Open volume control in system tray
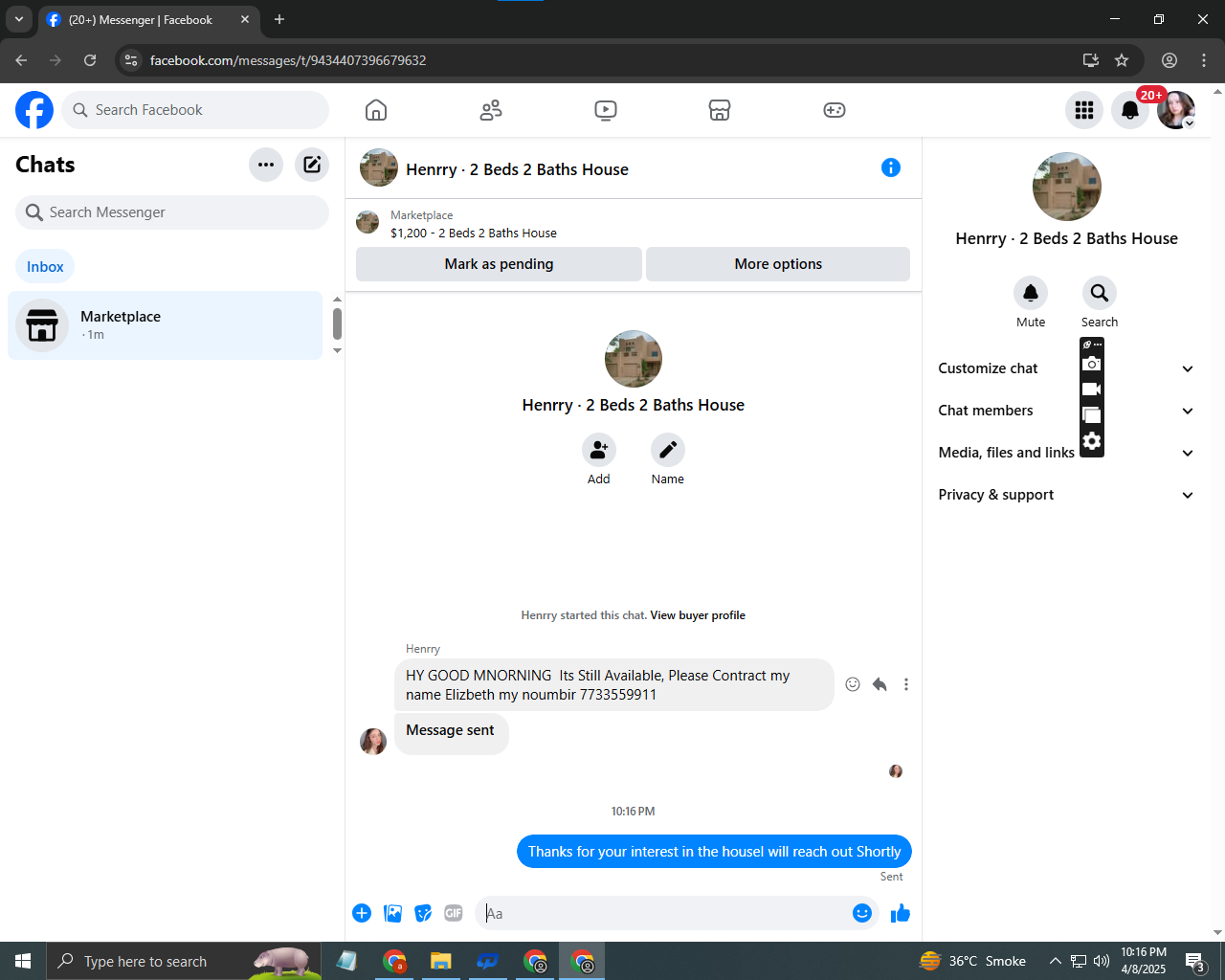1225x980 pixels. point(1102,961)
